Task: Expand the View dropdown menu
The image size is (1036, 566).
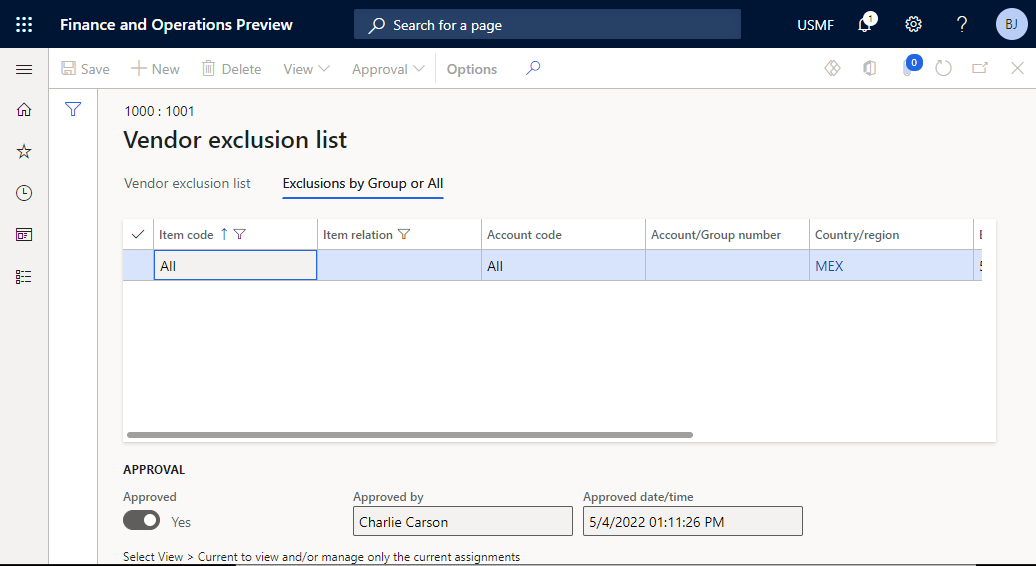Action: point(306,69)
